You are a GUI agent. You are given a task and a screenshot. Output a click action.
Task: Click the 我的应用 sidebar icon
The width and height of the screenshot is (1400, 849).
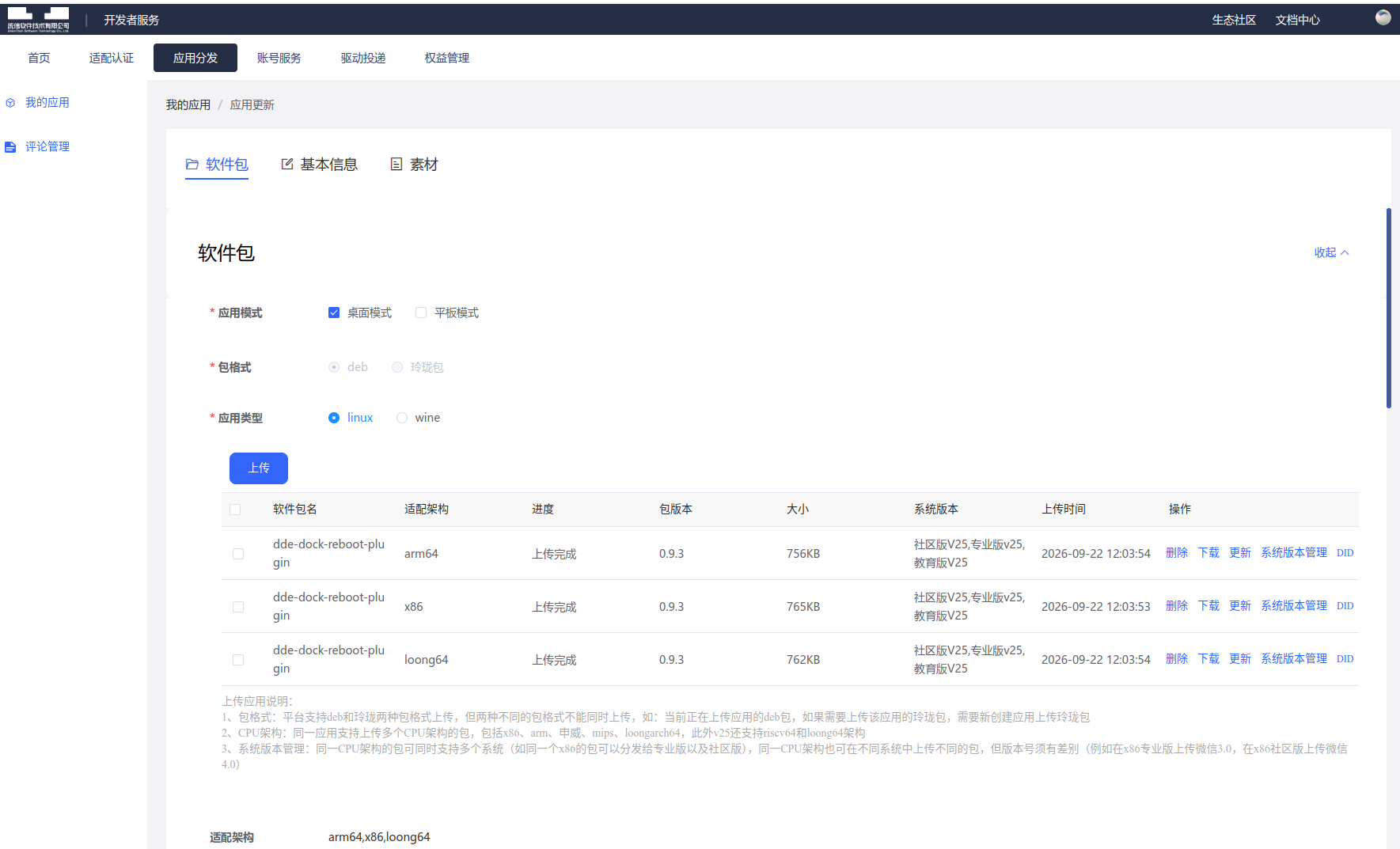10,103
